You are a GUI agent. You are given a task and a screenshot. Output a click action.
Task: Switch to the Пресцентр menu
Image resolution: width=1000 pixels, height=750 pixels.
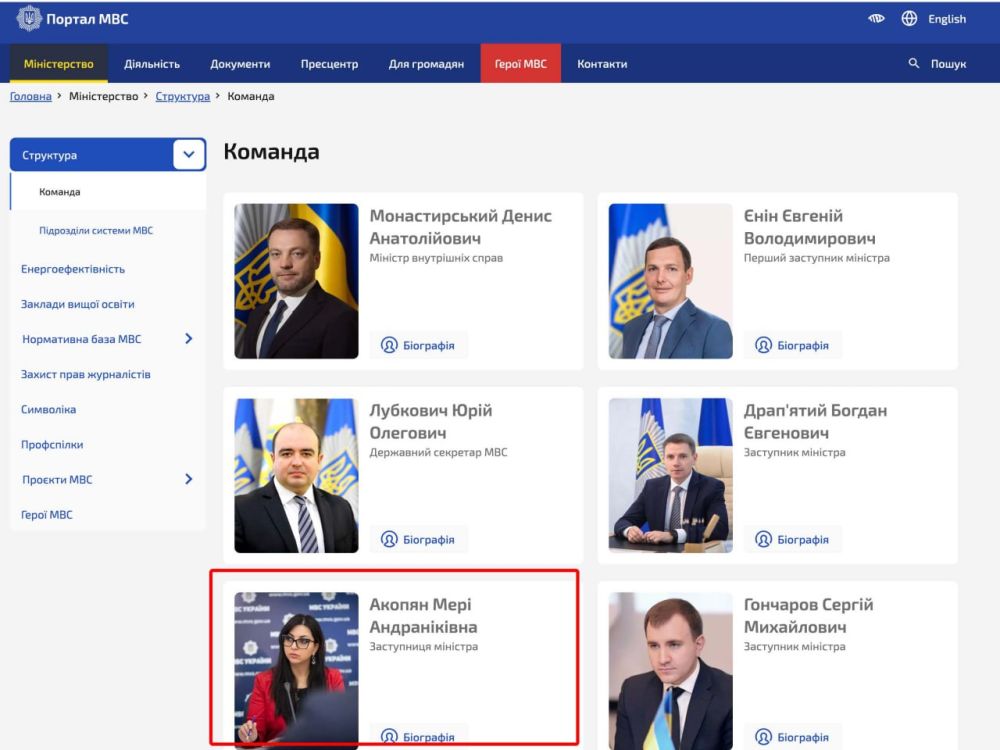(328, 63)
